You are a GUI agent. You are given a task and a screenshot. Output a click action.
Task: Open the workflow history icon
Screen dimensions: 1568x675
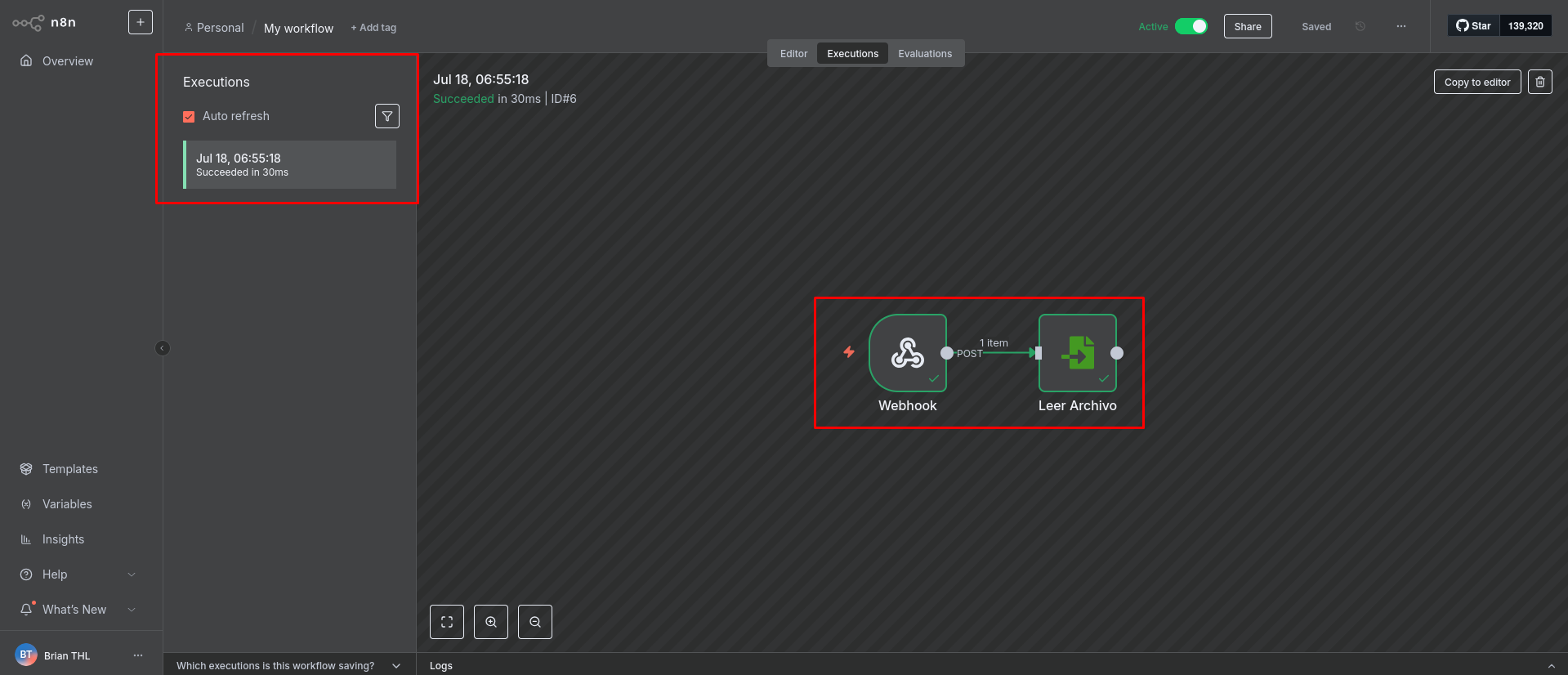[1360, 26]
